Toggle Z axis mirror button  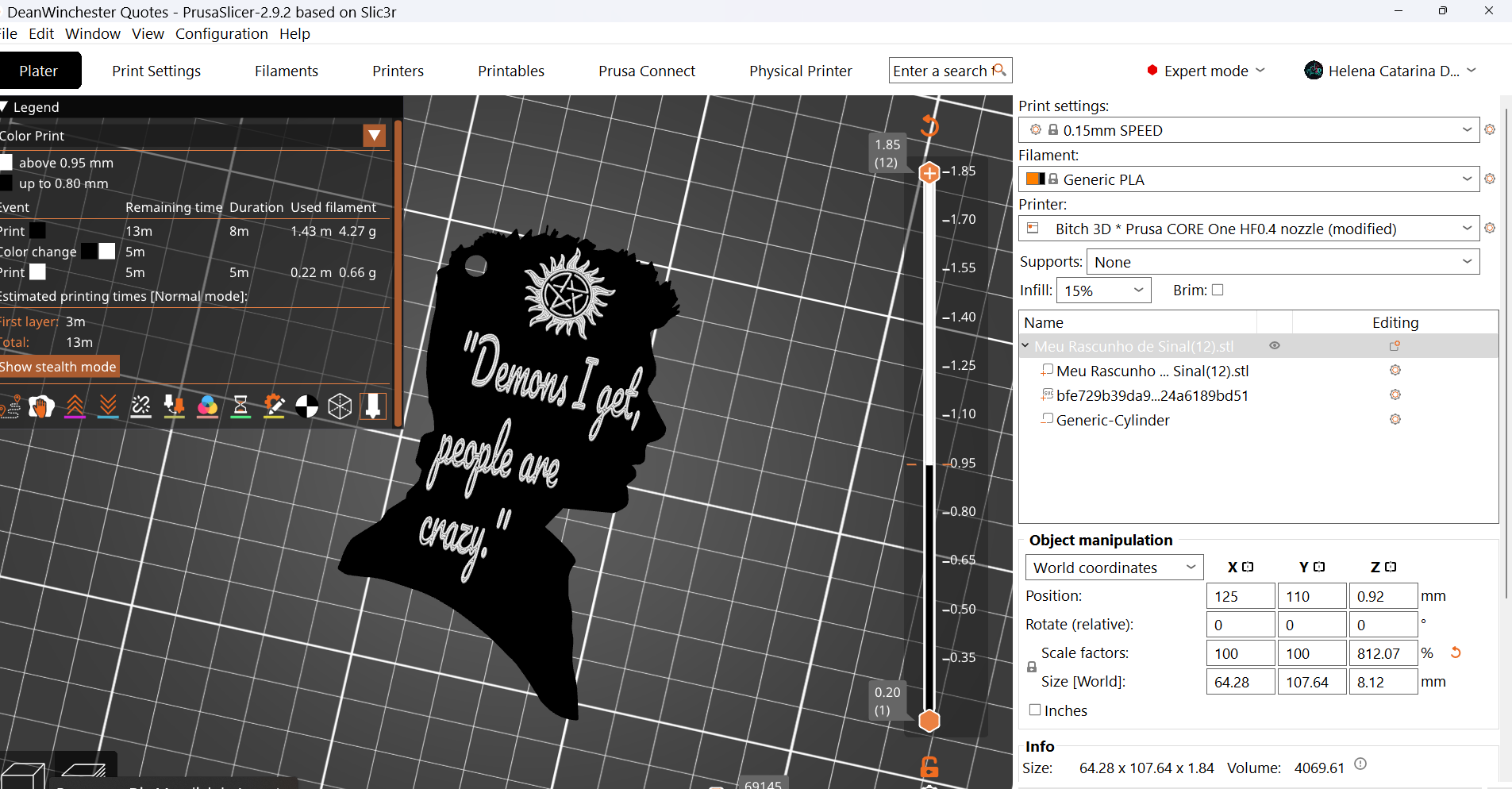coord(1391,567)
